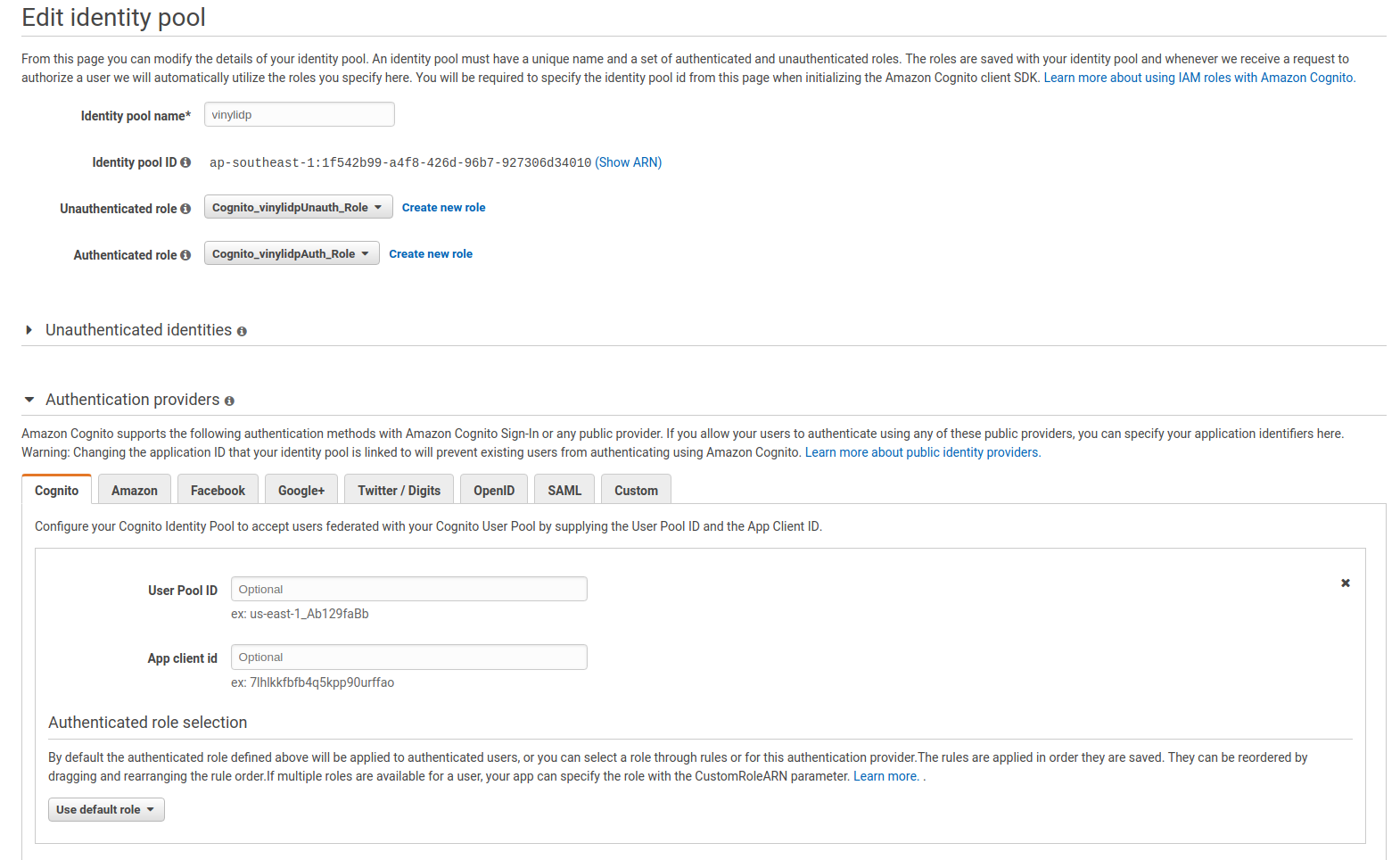Image resolution: width=1400 pixels, height=860 pixels.
Task: Click info icon beside Unauthenticated role label
Action: click(185, 209)
